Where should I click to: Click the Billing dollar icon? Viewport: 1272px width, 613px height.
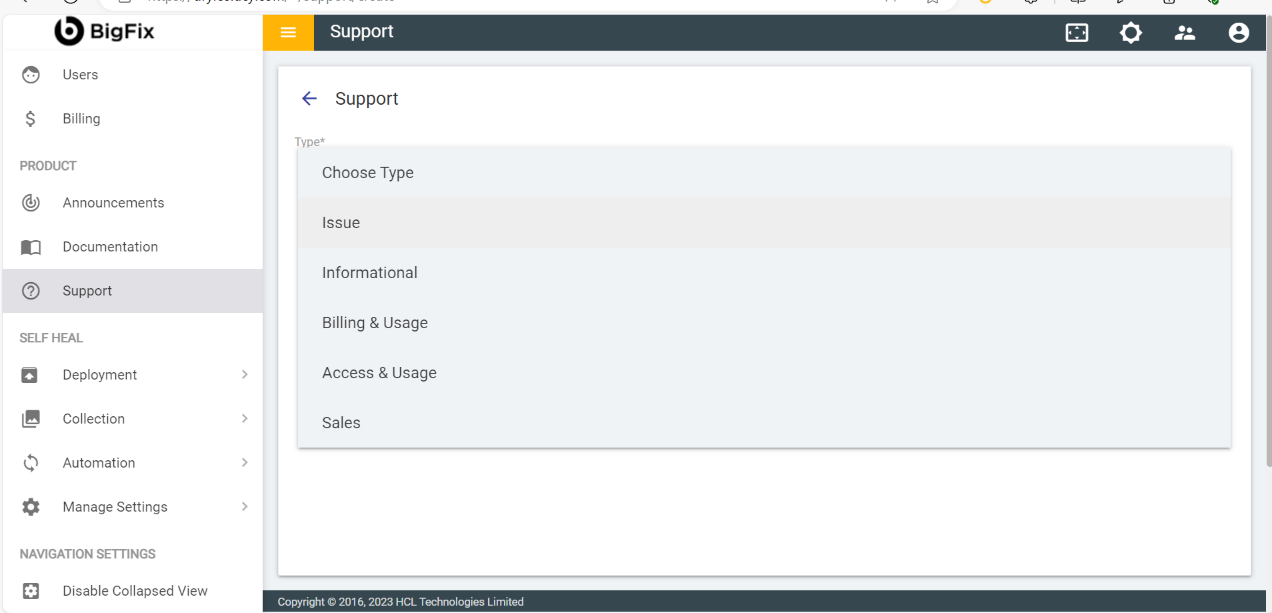31,119
